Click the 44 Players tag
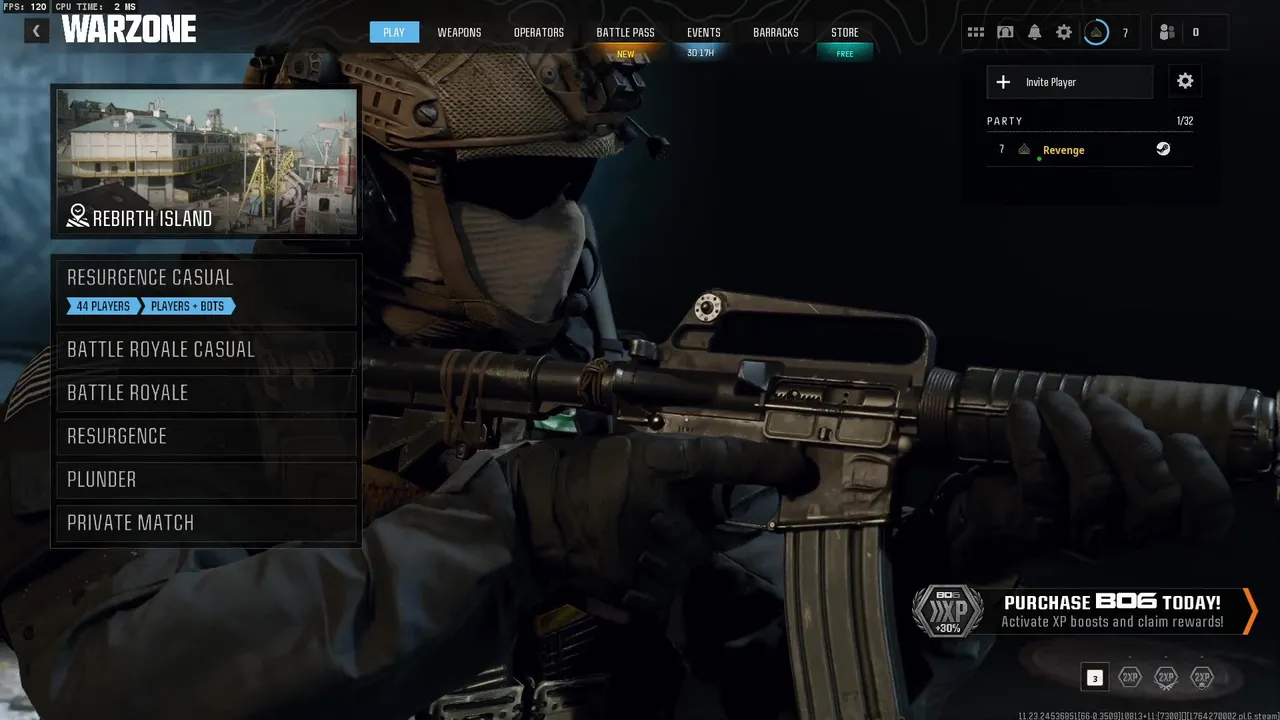1280x720 pixels. [102, 306]
